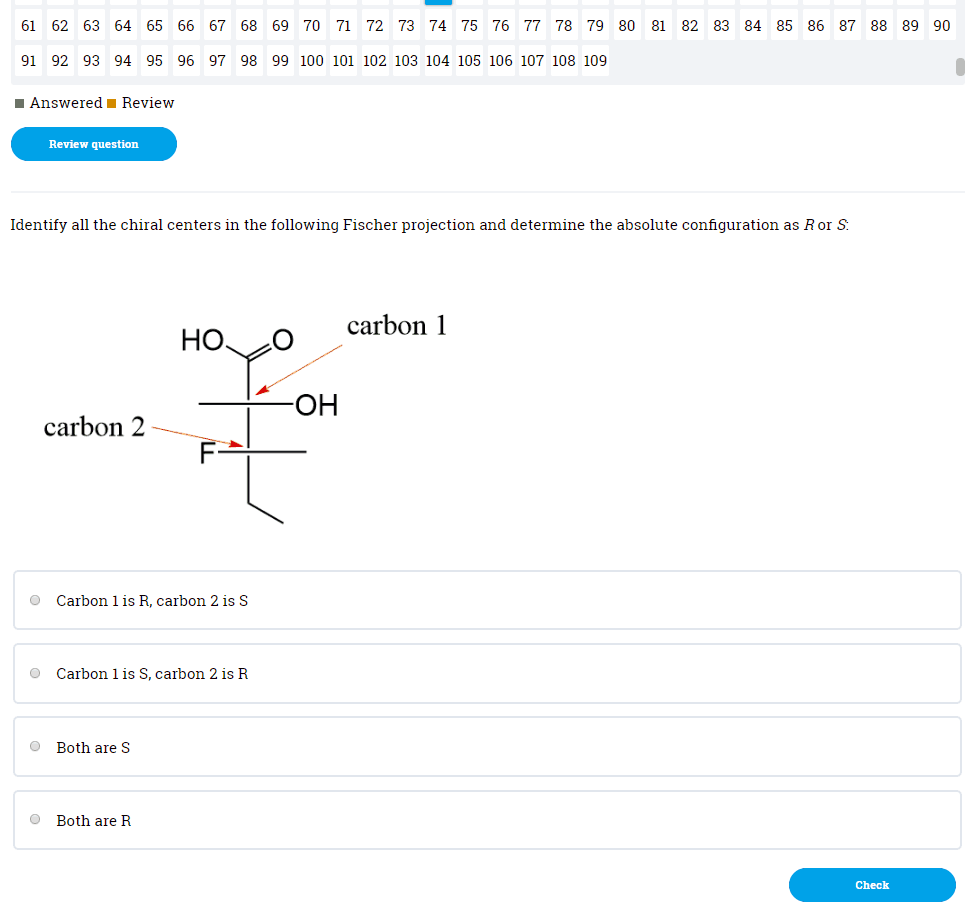Click the gray Answered legend square
The width and height of the screenshot is (972, 917).
click(20, 103)
